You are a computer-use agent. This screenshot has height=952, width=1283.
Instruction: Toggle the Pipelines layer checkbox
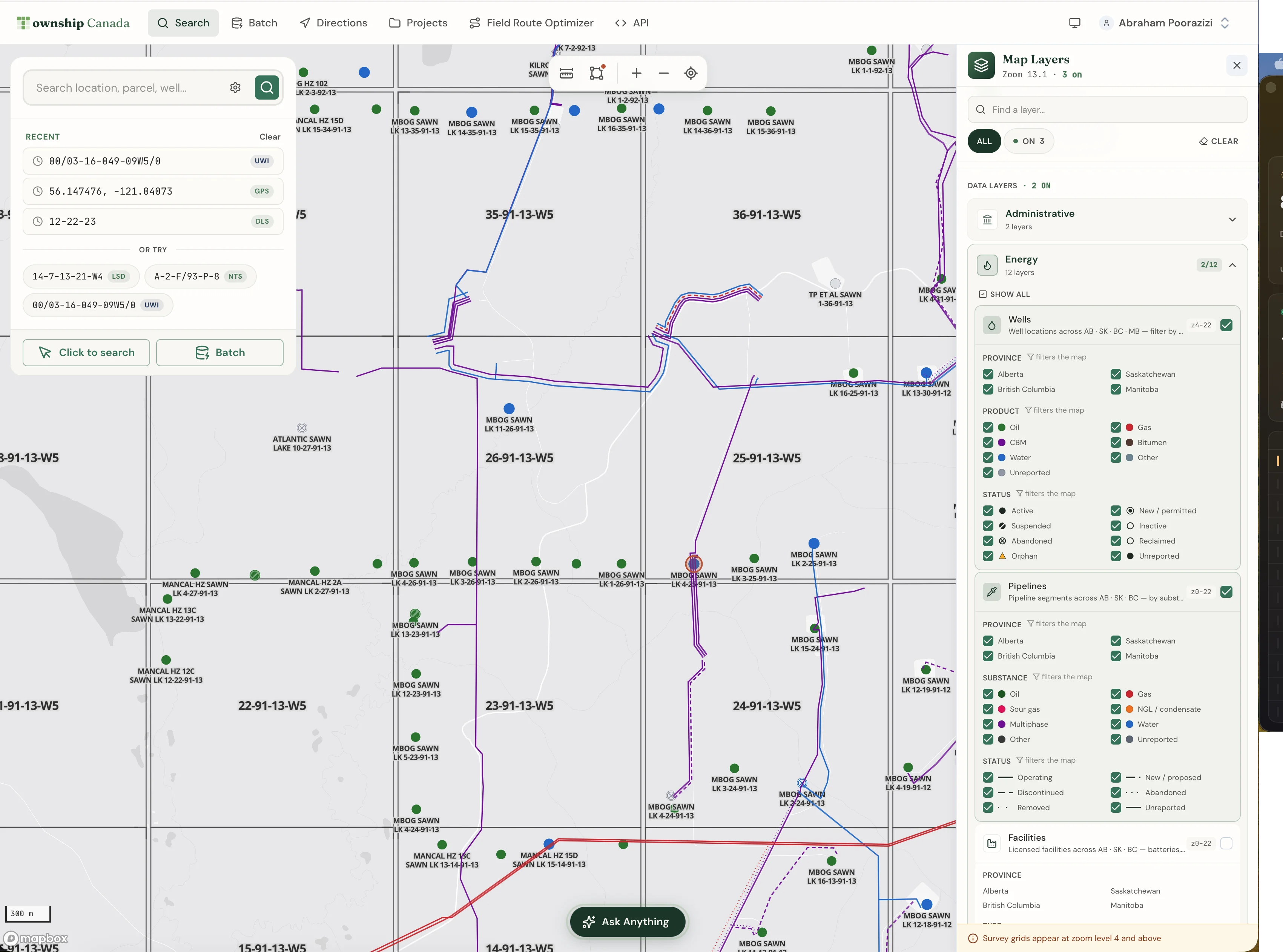(1226, 592)
